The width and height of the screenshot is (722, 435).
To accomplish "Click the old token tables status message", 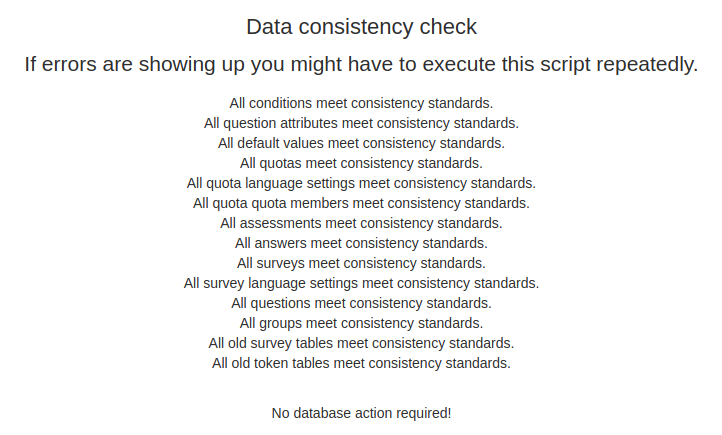I will click(361, 363).
